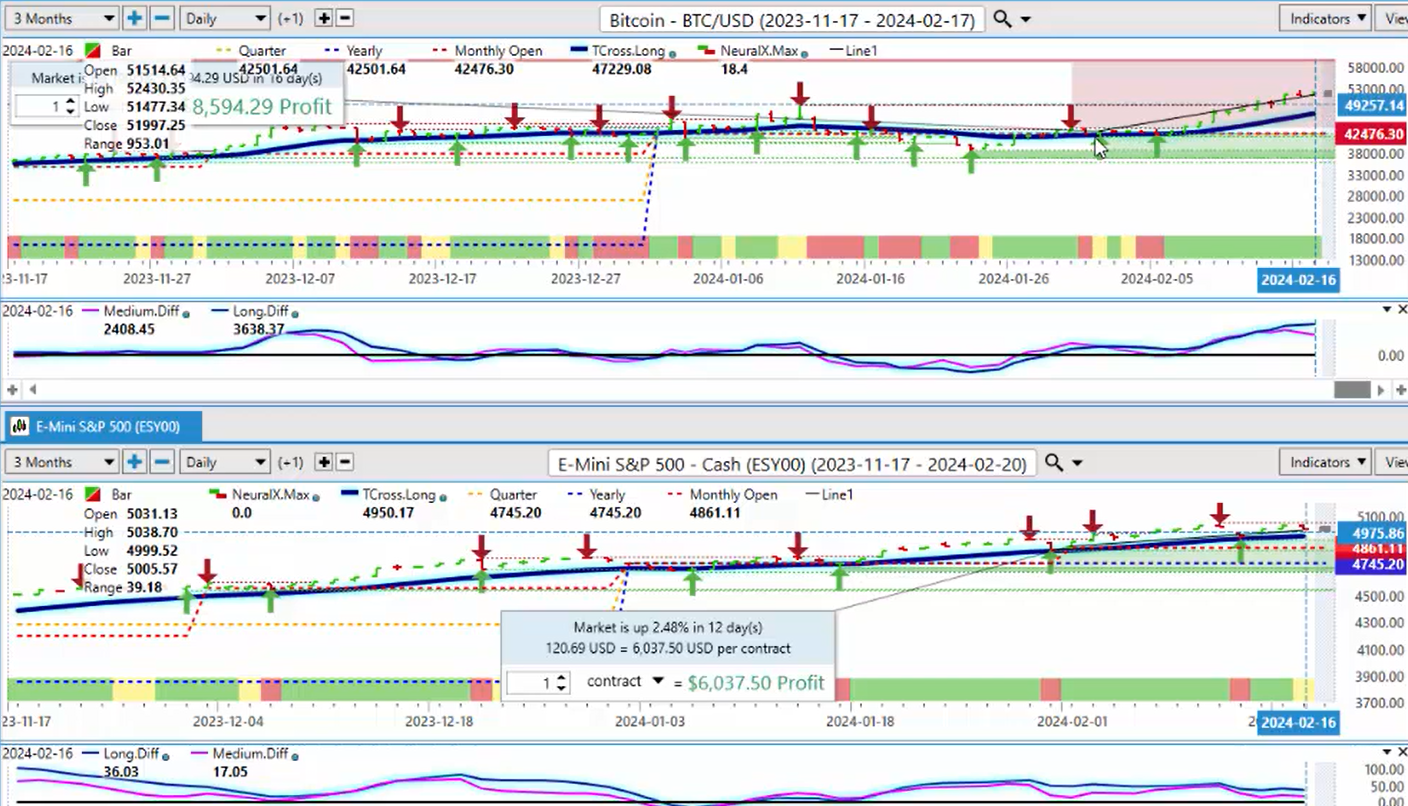Click 2024-02-16 date marker on Bitcoin axis

click(1297, 280)
